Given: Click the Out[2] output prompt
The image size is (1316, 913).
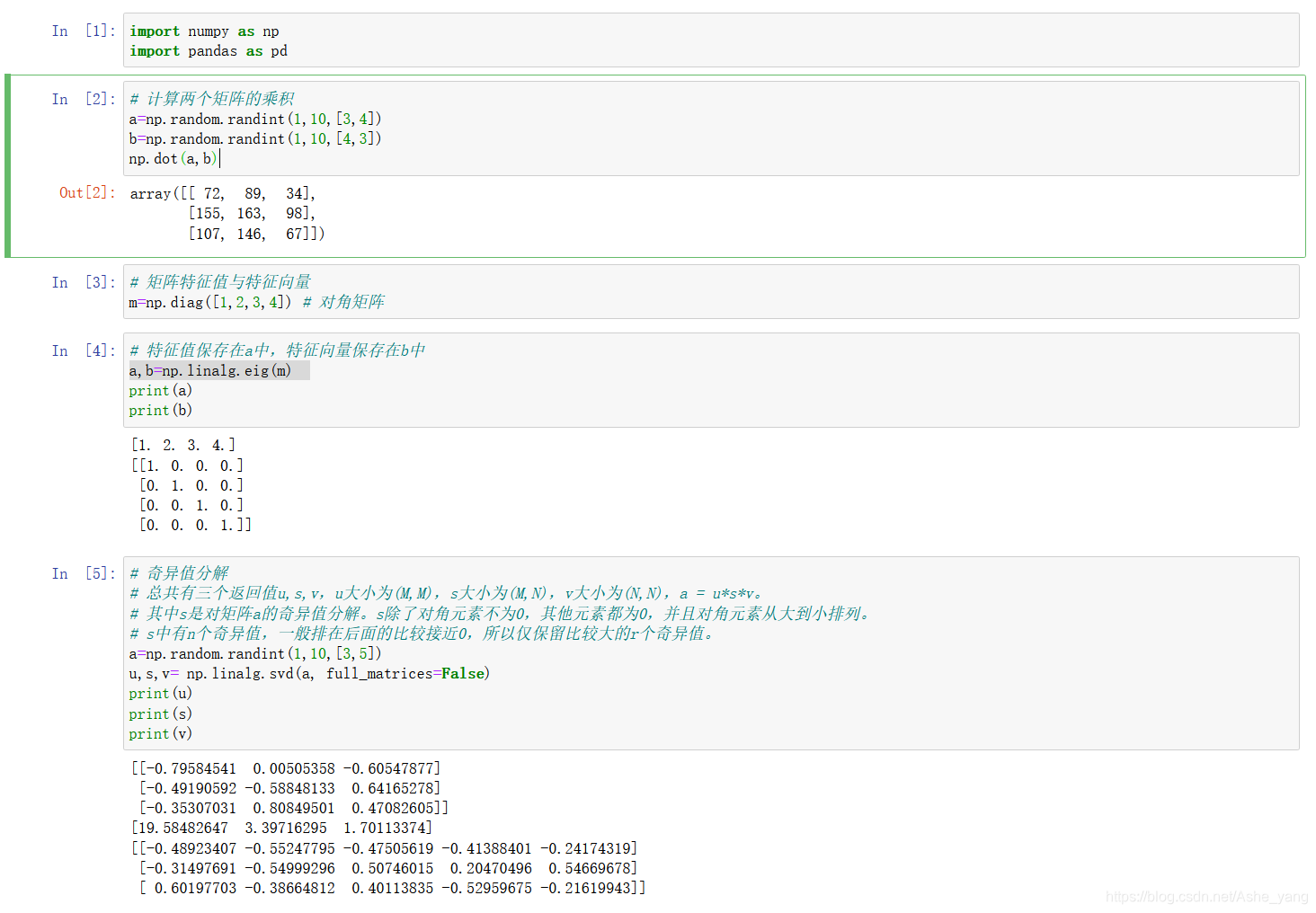Looking at the screenshot, I should coord(87,193).
